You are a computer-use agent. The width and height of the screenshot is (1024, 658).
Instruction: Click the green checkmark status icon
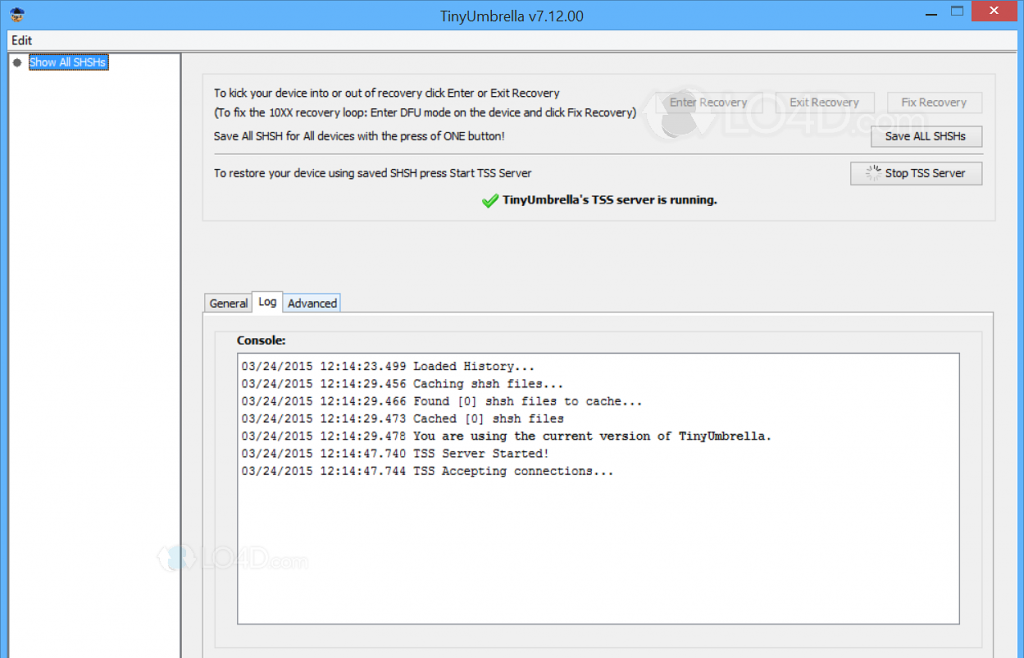tap(489, 200)
